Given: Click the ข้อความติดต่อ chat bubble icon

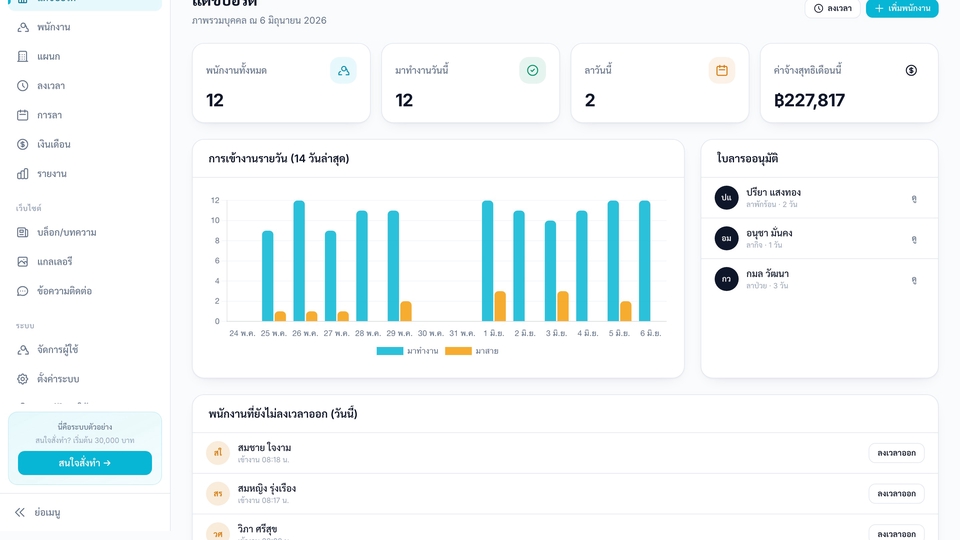Looking at the screenshot, I should (x=23, y=291).
